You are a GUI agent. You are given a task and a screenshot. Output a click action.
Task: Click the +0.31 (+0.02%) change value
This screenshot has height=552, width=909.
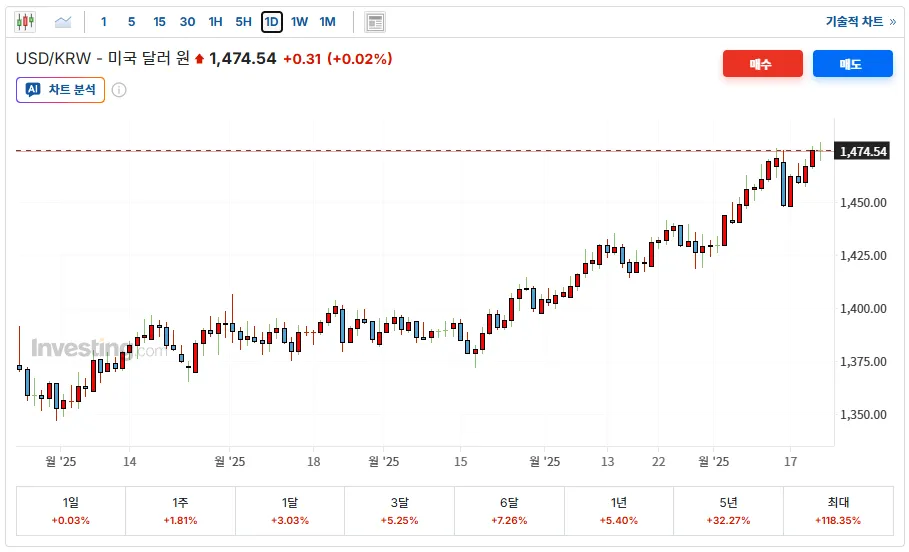[x=337, y=59]
